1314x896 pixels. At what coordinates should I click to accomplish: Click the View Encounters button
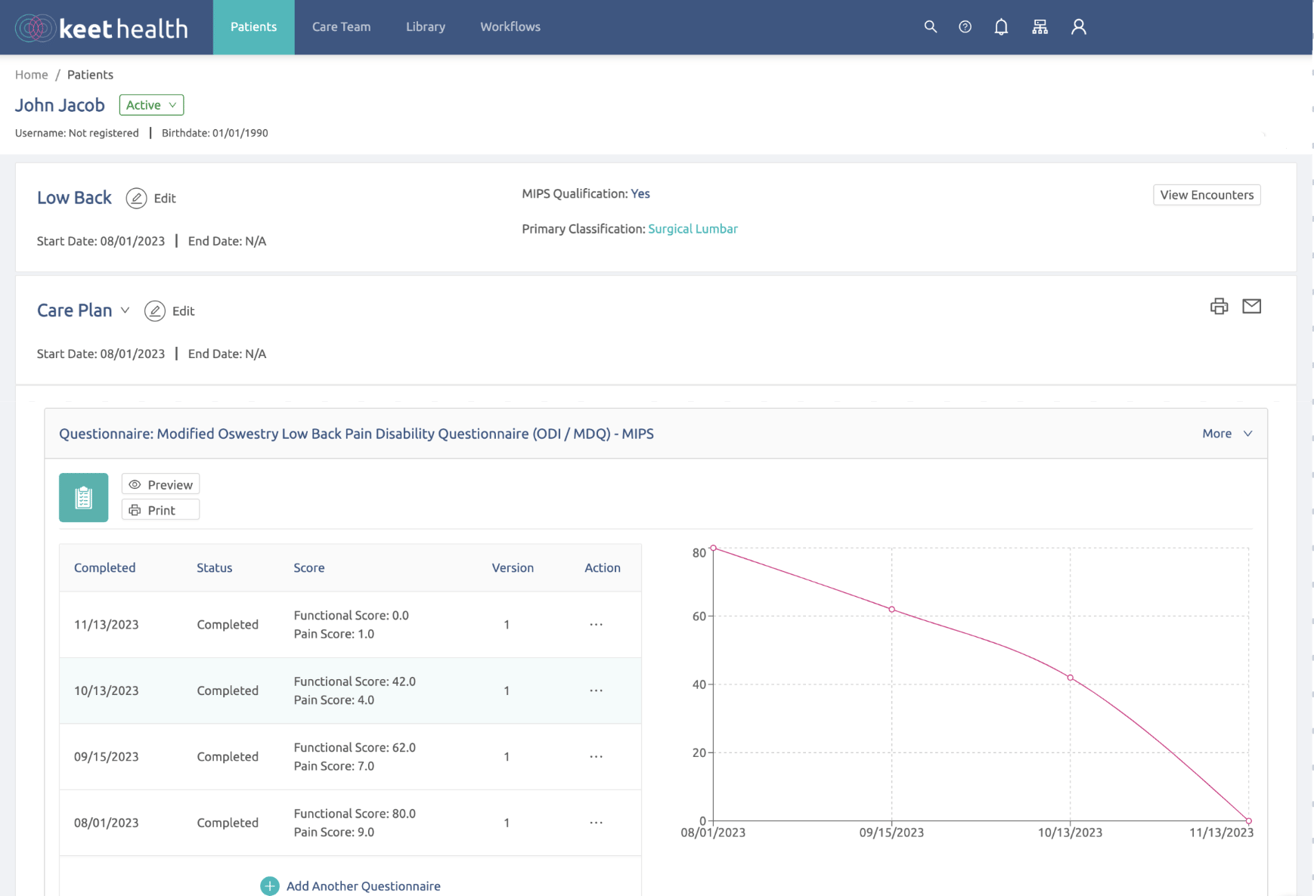1206,195
